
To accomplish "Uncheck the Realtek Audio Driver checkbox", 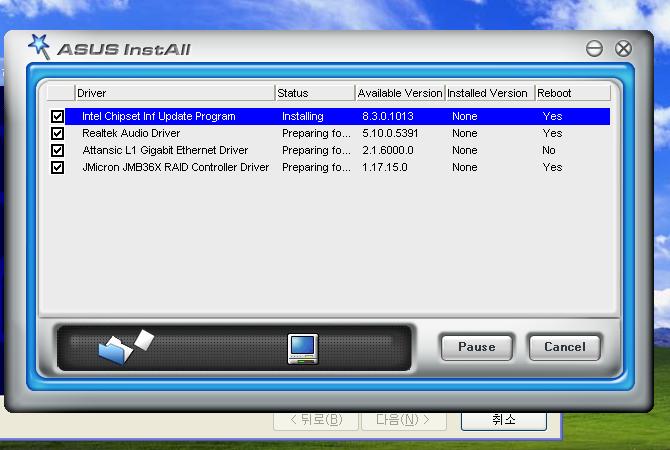I will (57, 133).
